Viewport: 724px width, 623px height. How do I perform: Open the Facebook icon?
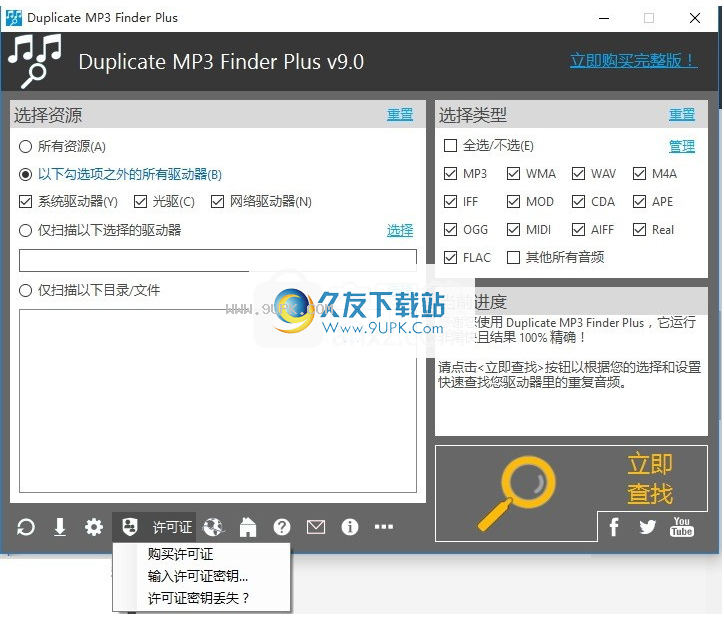614,527
